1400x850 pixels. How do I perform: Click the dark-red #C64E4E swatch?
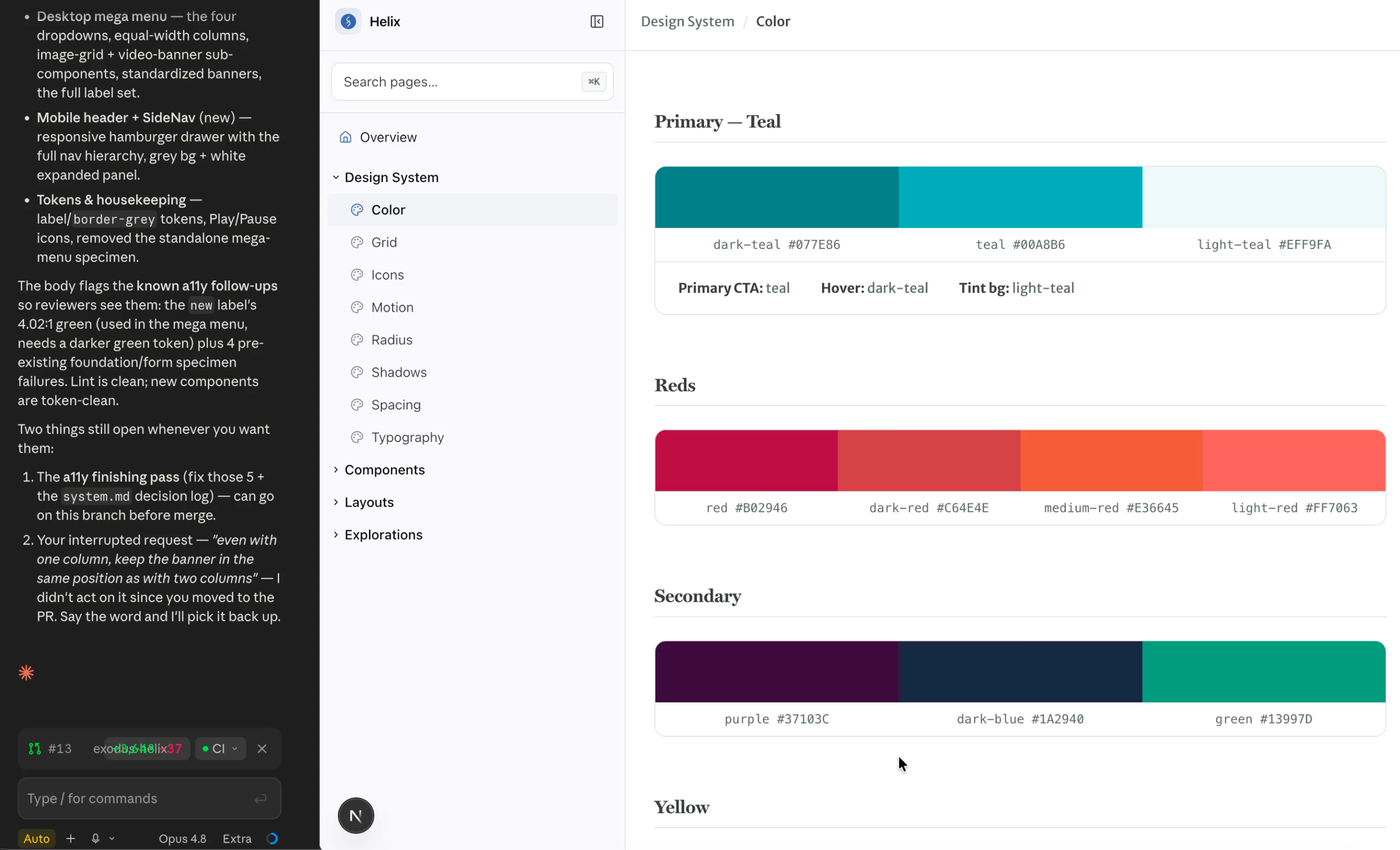(x=928, y=460)
